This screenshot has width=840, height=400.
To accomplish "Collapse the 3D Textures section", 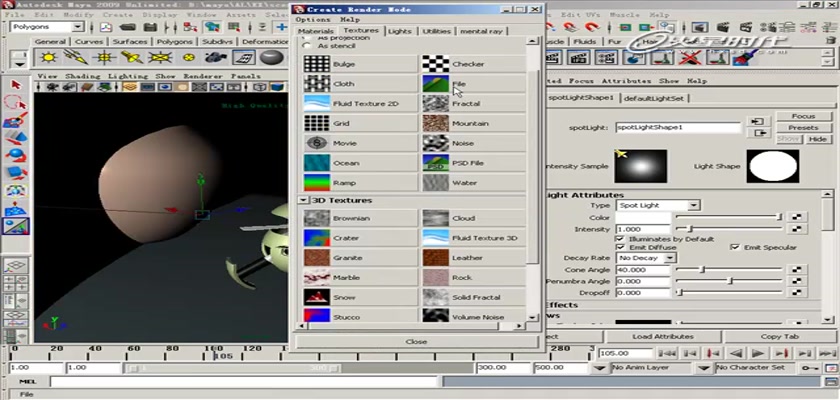I will (304, 200).
